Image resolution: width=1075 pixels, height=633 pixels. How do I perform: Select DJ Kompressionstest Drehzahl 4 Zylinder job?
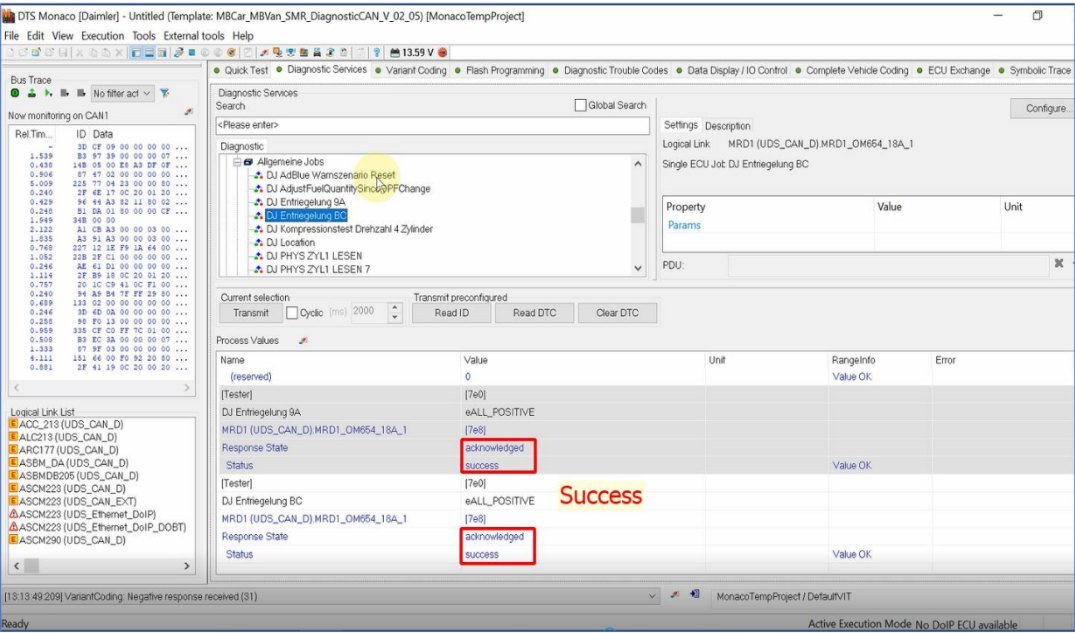349,229
